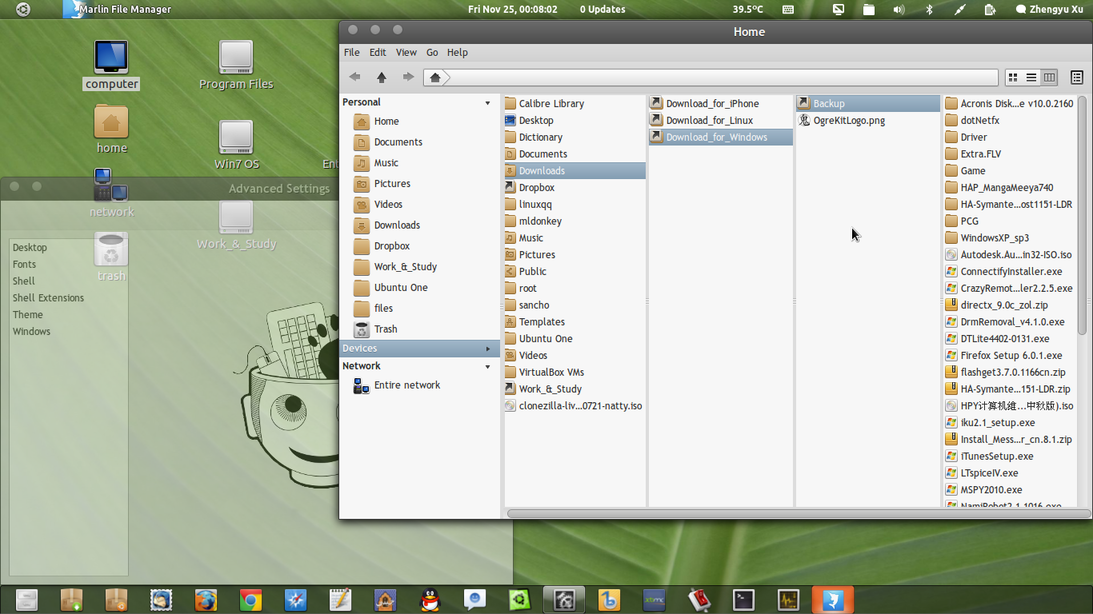Collapse the Personal sidebar section
This screenshot has height=614, width=1093.
click(487, 102)
